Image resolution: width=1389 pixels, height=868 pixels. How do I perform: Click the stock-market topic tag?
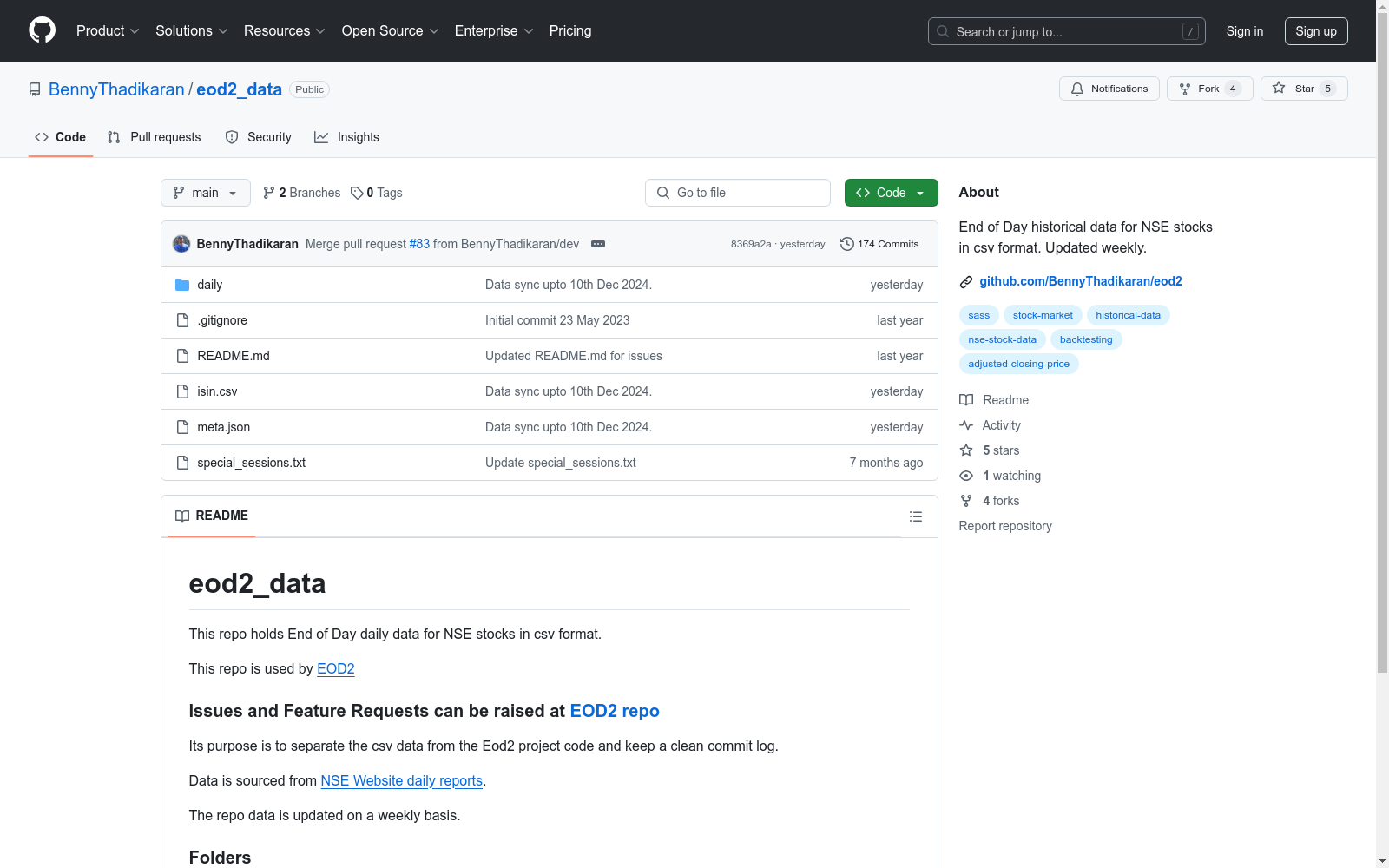click(1043, 315)
